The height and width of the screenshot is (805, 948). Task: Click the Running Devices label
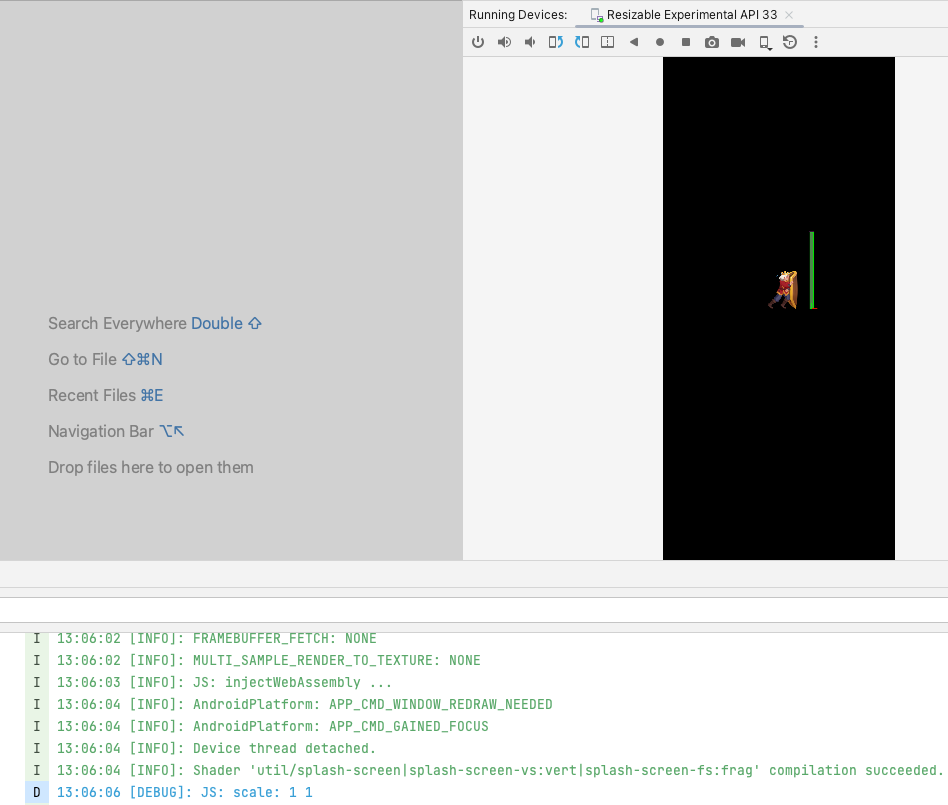point(518,15)
